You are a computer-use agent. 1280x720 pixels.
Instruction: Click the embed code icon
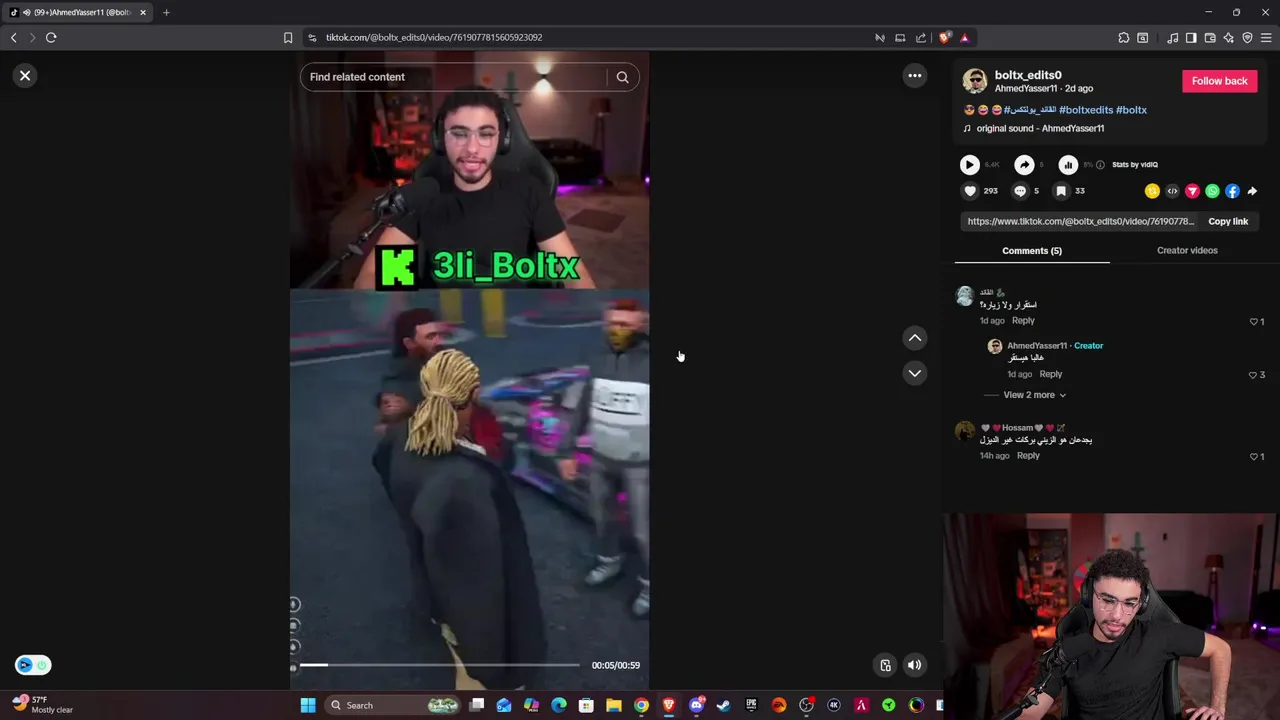pos(1172,191)
